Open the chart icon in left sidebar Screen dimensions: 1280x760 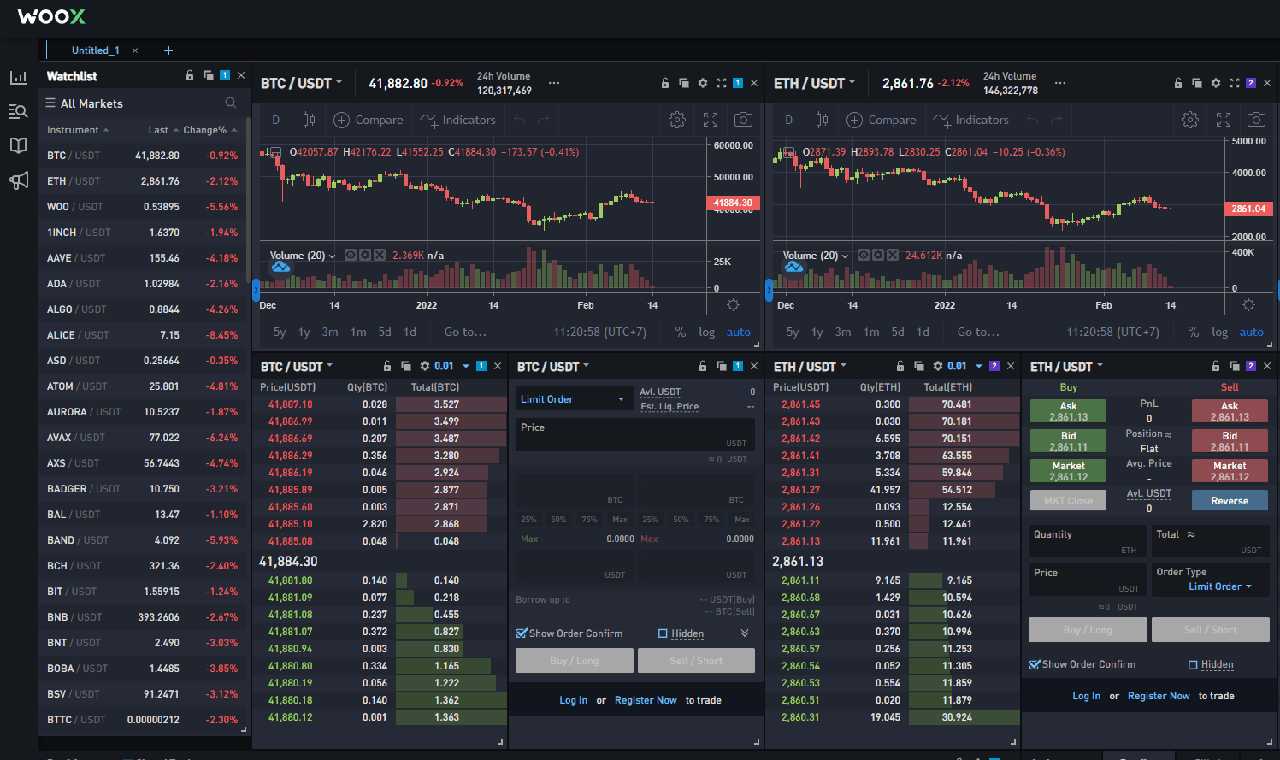tap(18, 77)
